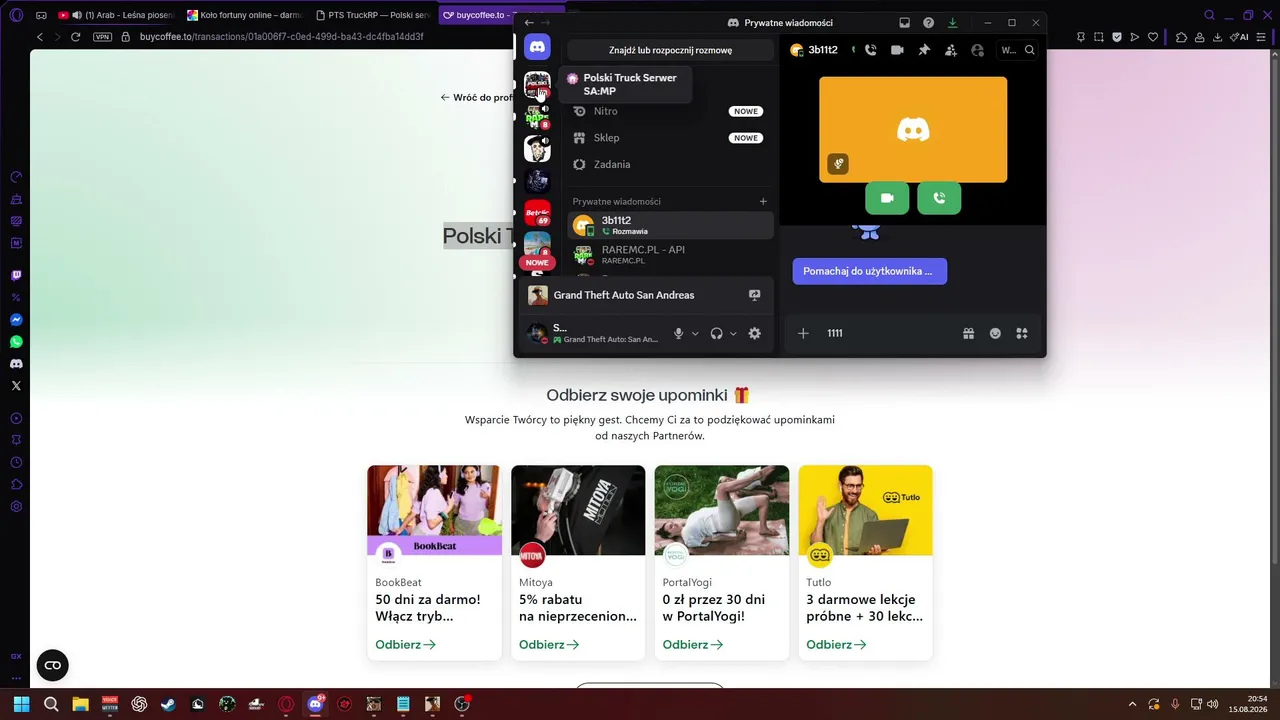Open the site chat widget bubble
The height and width of the screenshot is (720, 1280).
pyautogui.click(x=53, y=665)
